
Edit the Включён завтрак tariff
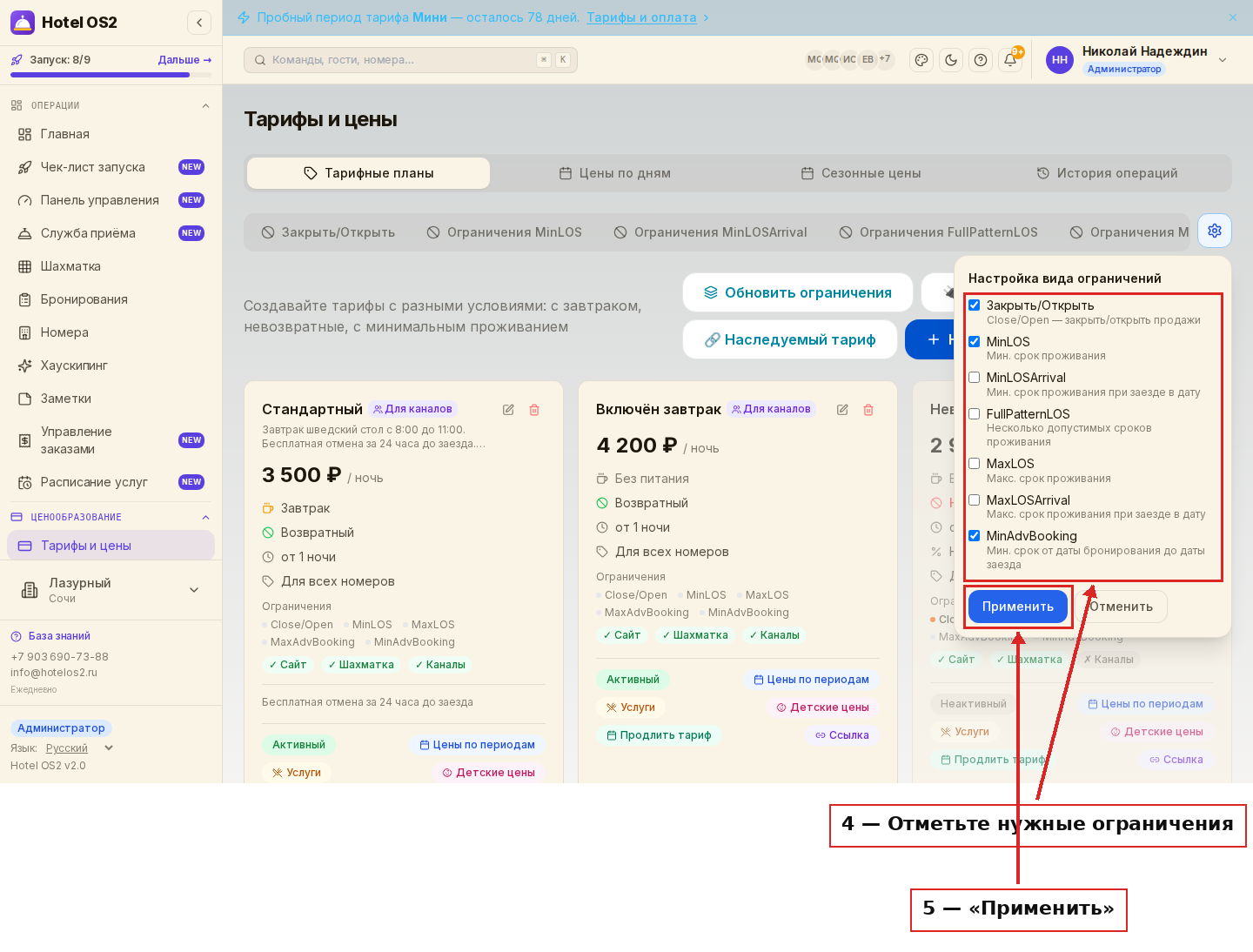click(842, 410)
